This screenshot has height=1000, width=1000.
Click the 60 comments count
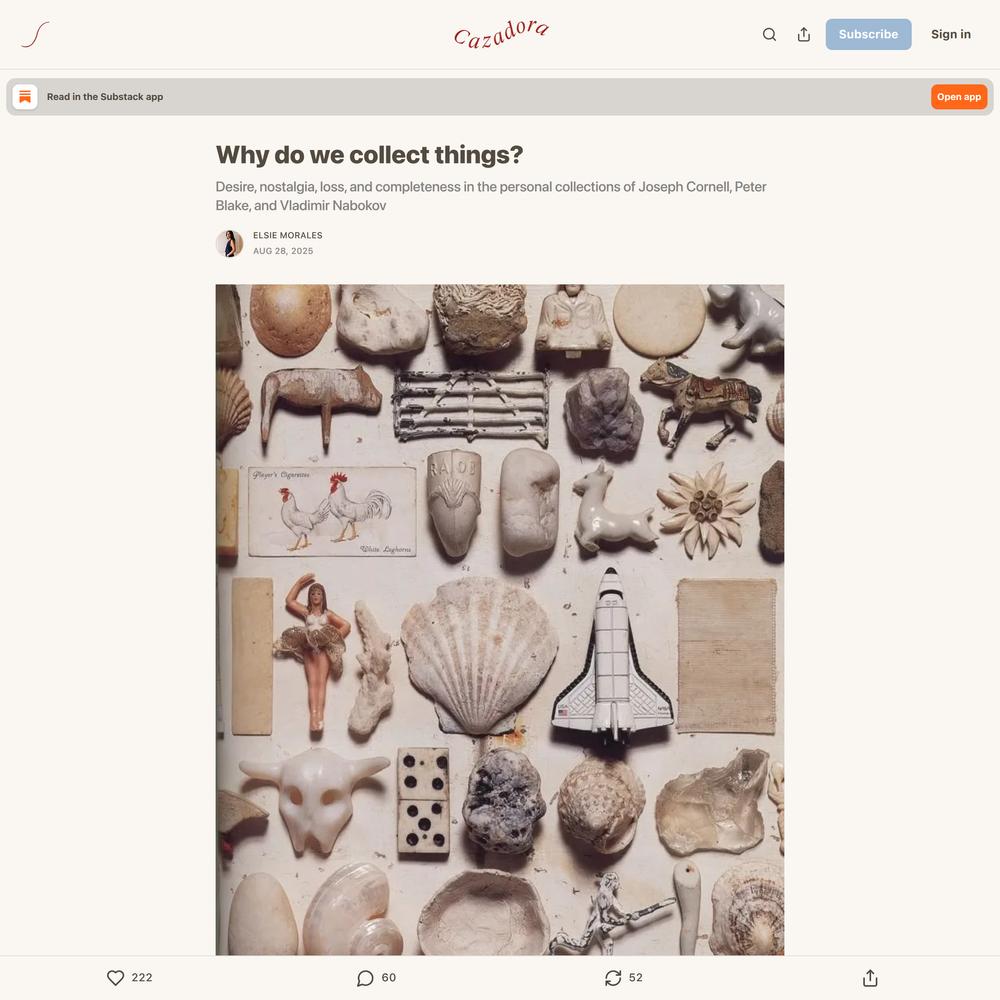[388, 978]
